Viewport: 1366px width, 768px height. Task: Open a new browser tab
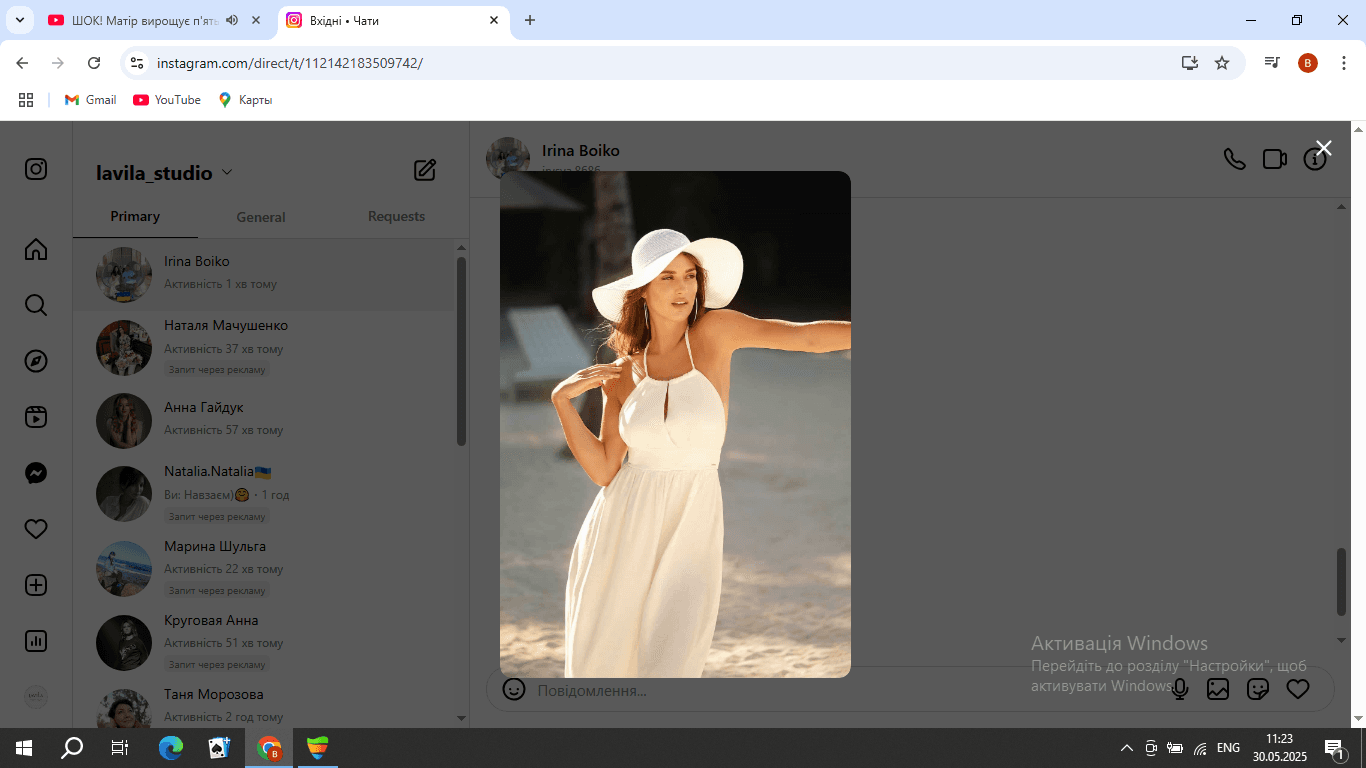point(530,20)
